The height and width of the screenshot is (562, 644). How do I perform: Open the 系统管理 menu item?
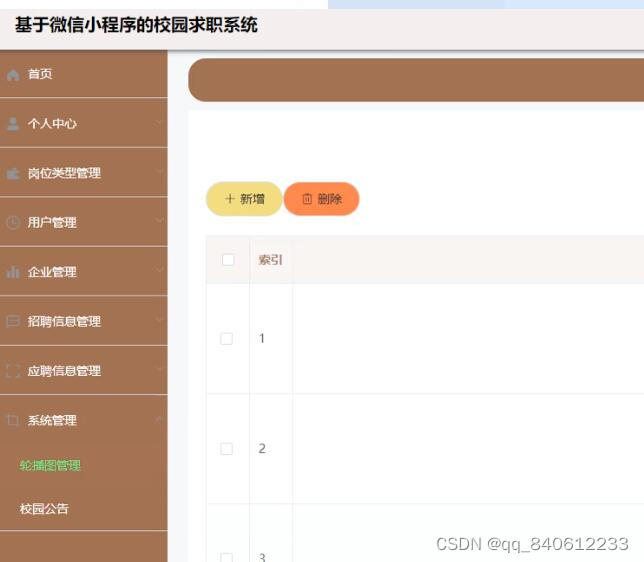click(x=83, y=420)
